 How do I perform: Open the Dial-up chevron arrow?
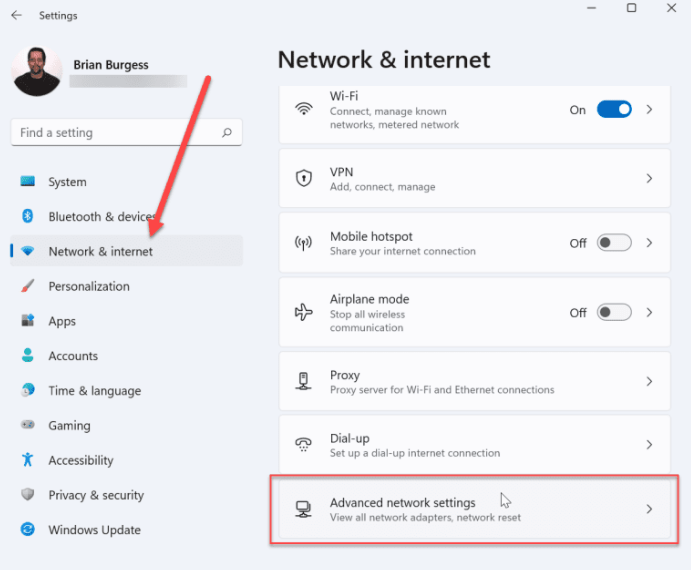tap(649, 444)
